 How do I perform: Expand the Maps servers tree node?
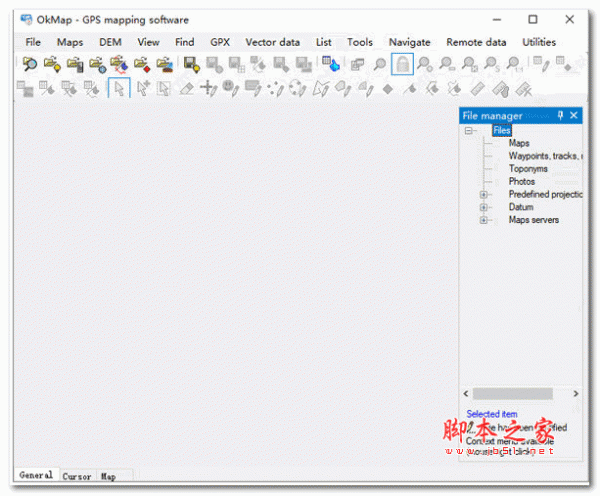tap(485, 221)
